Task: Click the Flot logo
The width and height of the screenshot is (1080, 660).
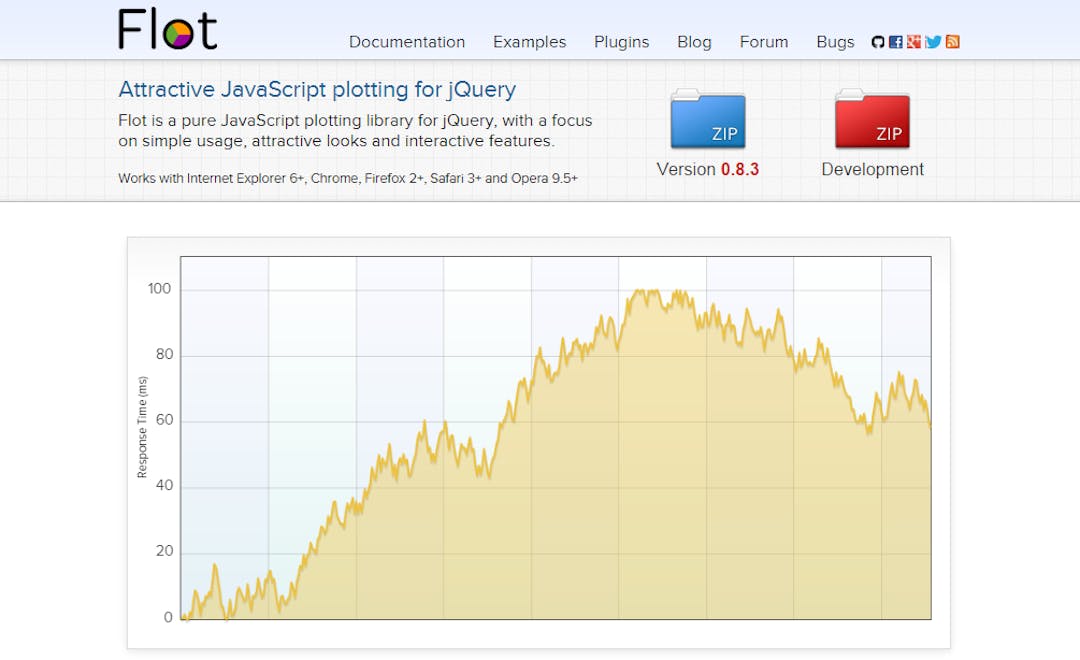Action: 167,30
